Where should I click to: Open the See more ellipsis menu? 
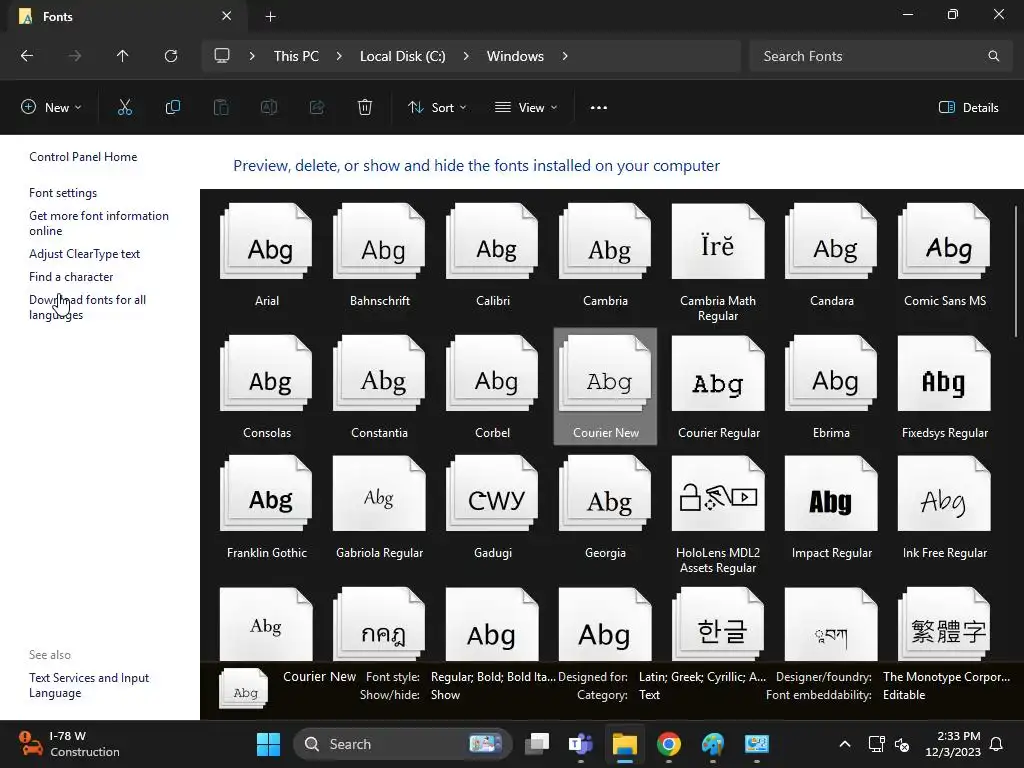(x=599, y=108)
